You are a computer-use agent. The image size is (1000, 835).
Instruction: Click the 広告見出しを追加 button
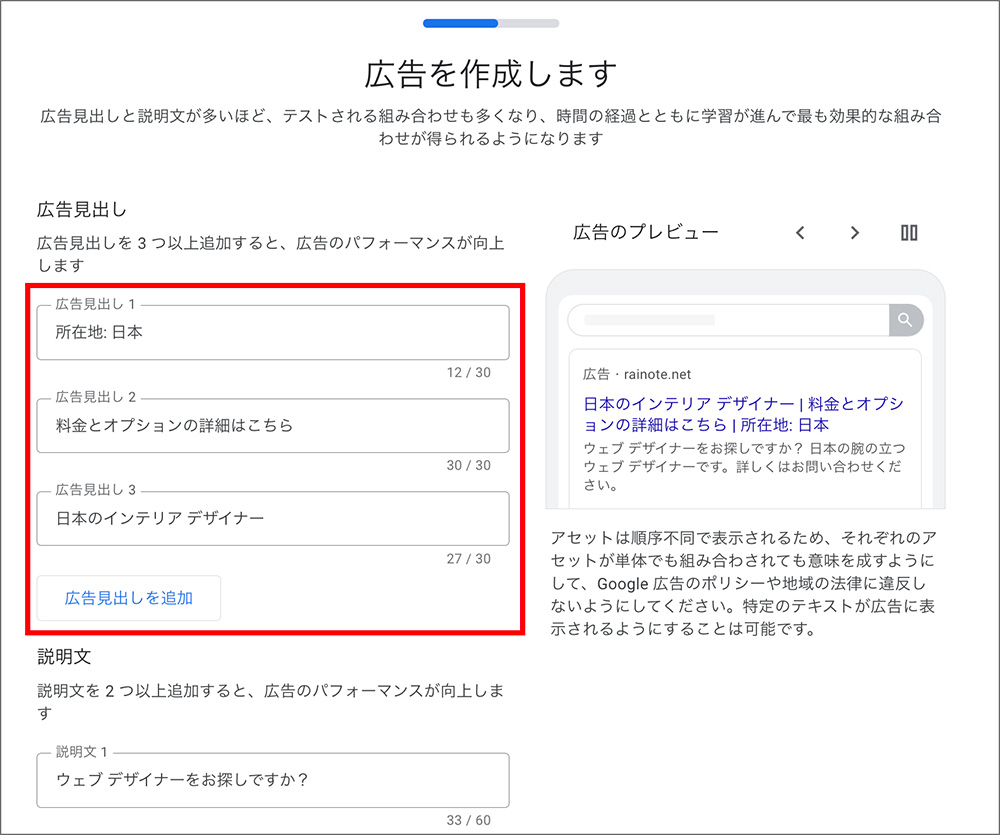(129, 598)
